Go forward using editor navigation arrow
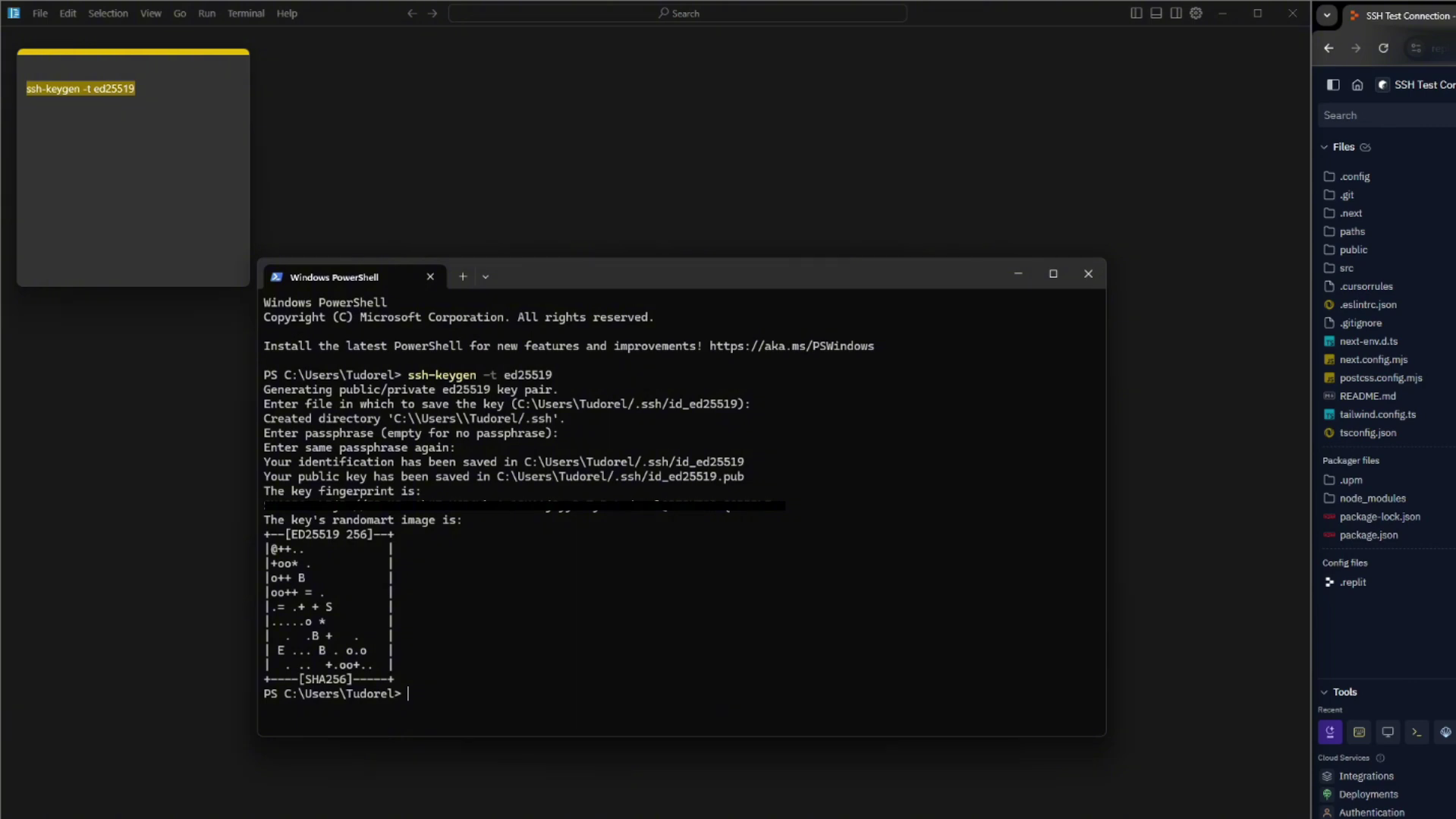The height and width of the screenshot is (819, 1456). pos(432,13)
